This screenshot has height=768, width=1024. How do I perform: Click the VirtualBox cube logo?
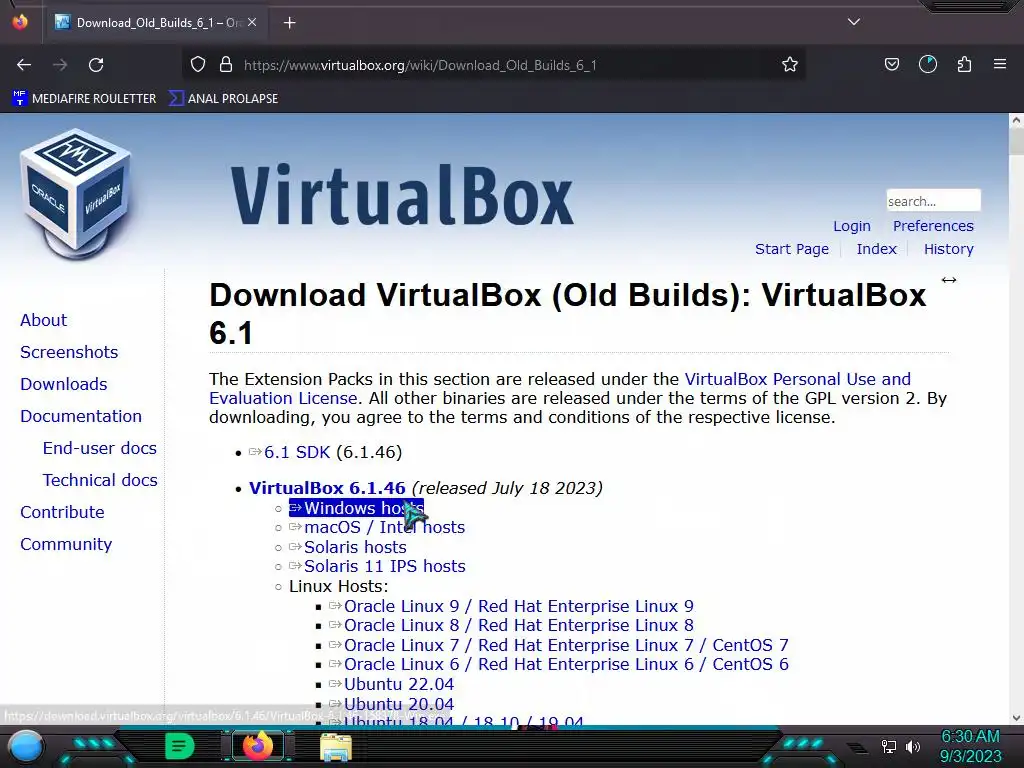point(76,195)
